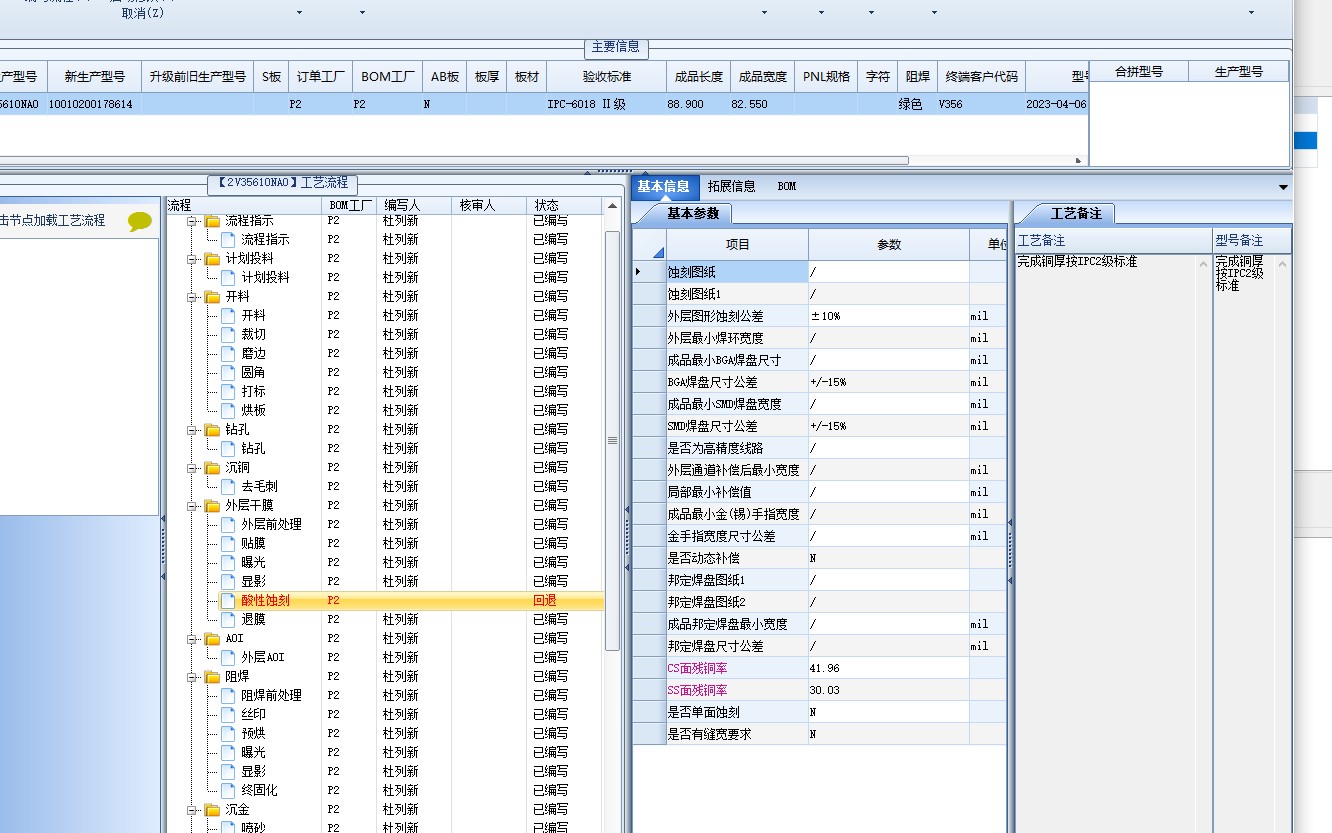
Task: Click the document icon beside 阻焊前处理
Action: (228, 695)
